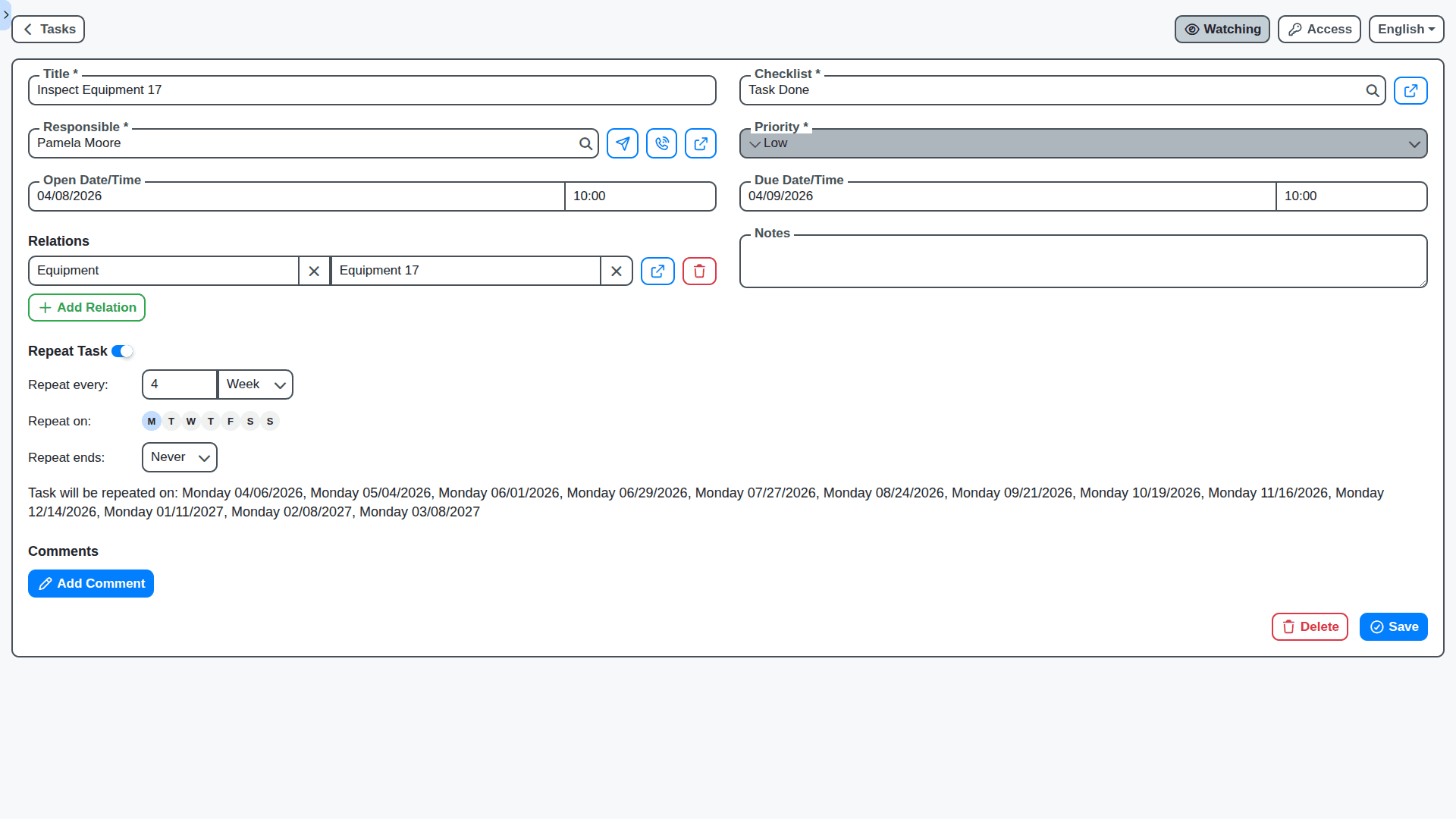
Task: Click the send message icon beside Responsible
Action: pyautogui.click(x=623, y=143)
